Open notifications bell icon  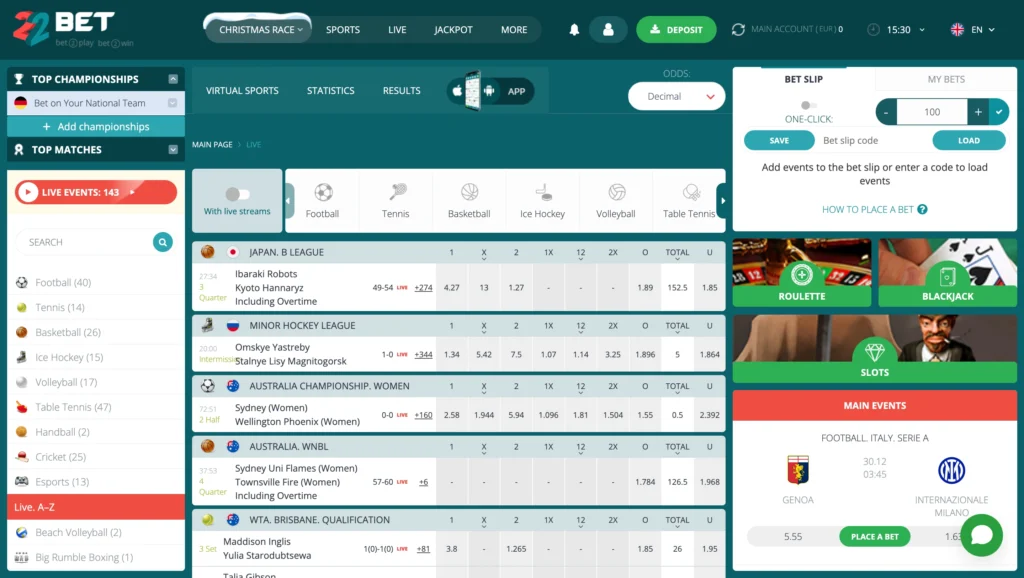pos(574,29)
